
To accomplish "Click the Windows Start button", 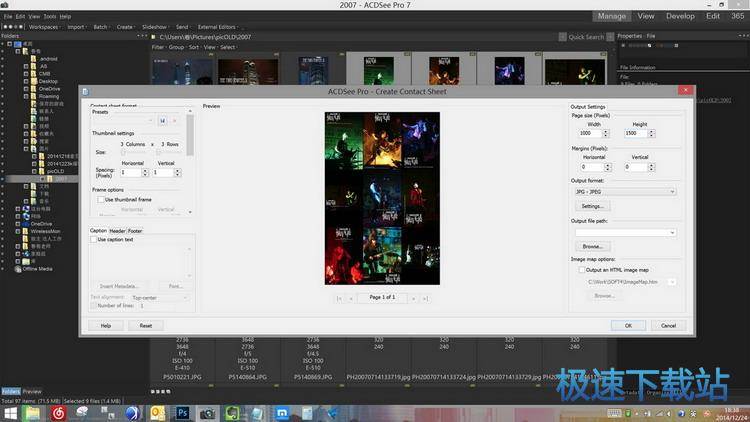I will (x=12, y=412).
